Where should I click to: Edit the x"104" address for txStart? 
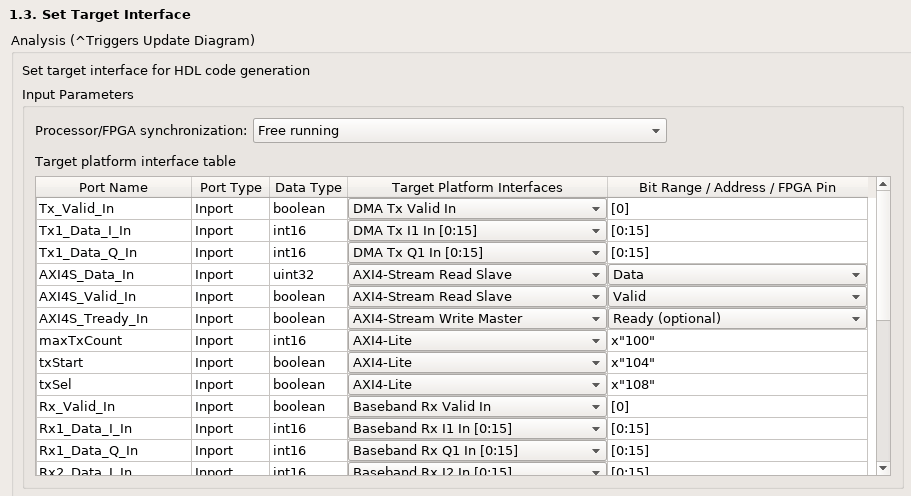click(737, 363)
